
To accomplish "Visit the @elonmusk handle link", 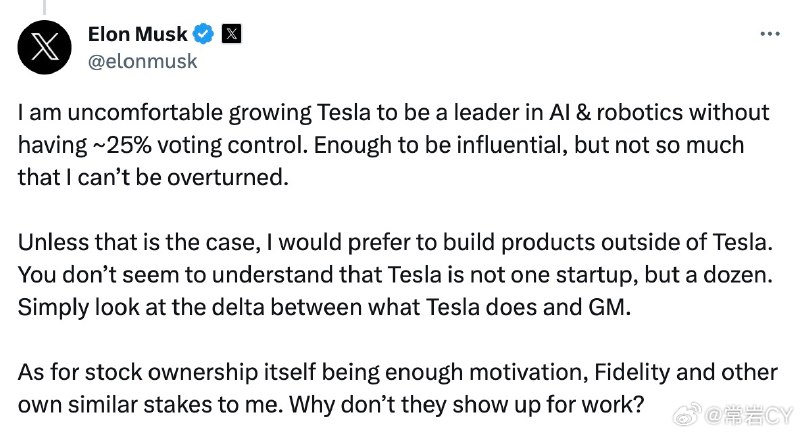I will (x=142, y=61).
